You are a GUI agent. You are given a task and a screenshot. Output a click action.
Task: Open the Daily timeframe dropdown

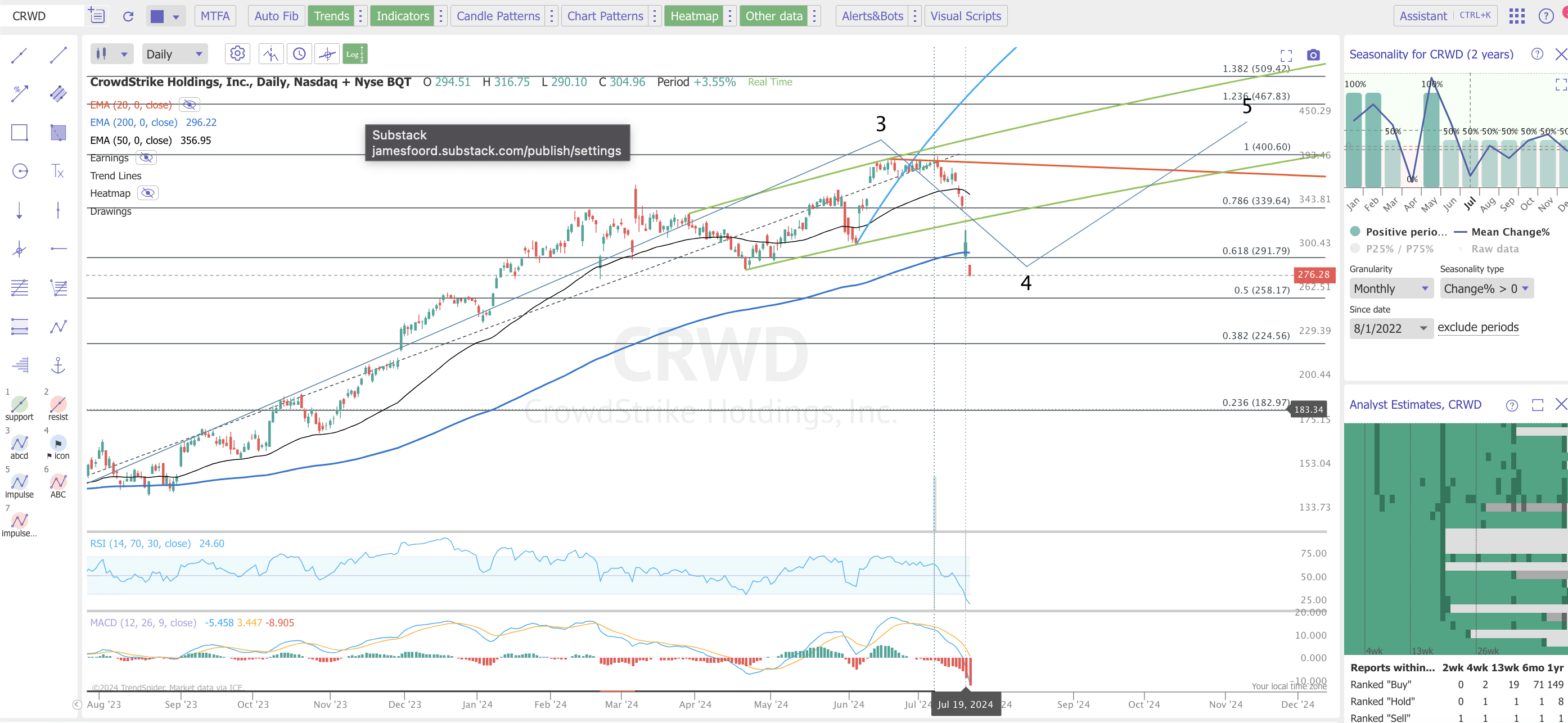175,53
